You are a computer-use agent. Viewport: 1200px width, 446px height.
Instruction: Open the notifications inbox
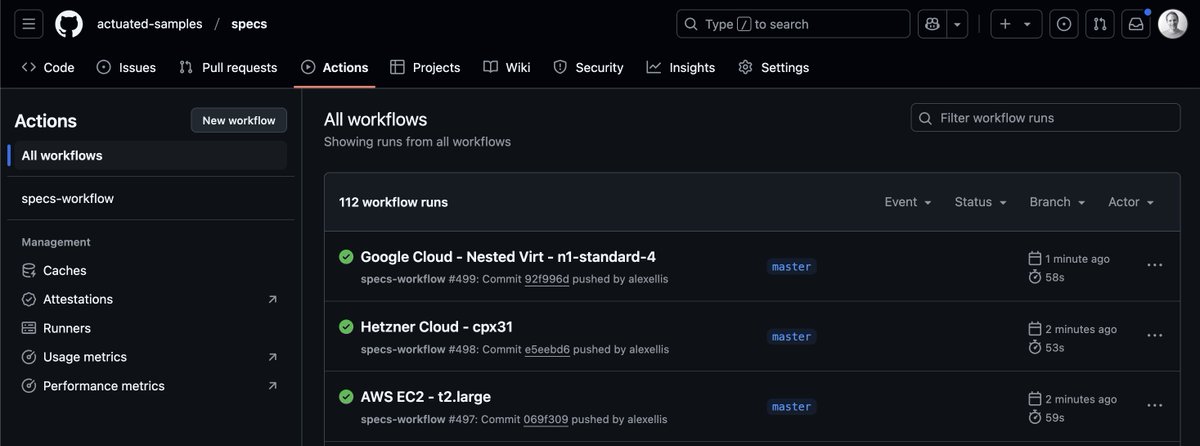point(1136,24)
